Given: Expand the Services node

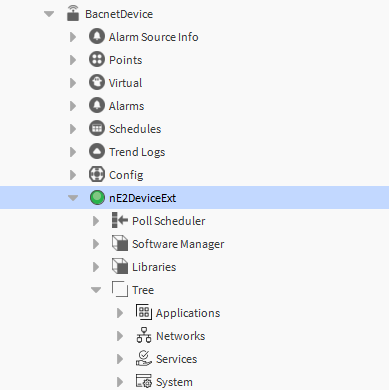Looking at the screenshot, I should 120,359.
